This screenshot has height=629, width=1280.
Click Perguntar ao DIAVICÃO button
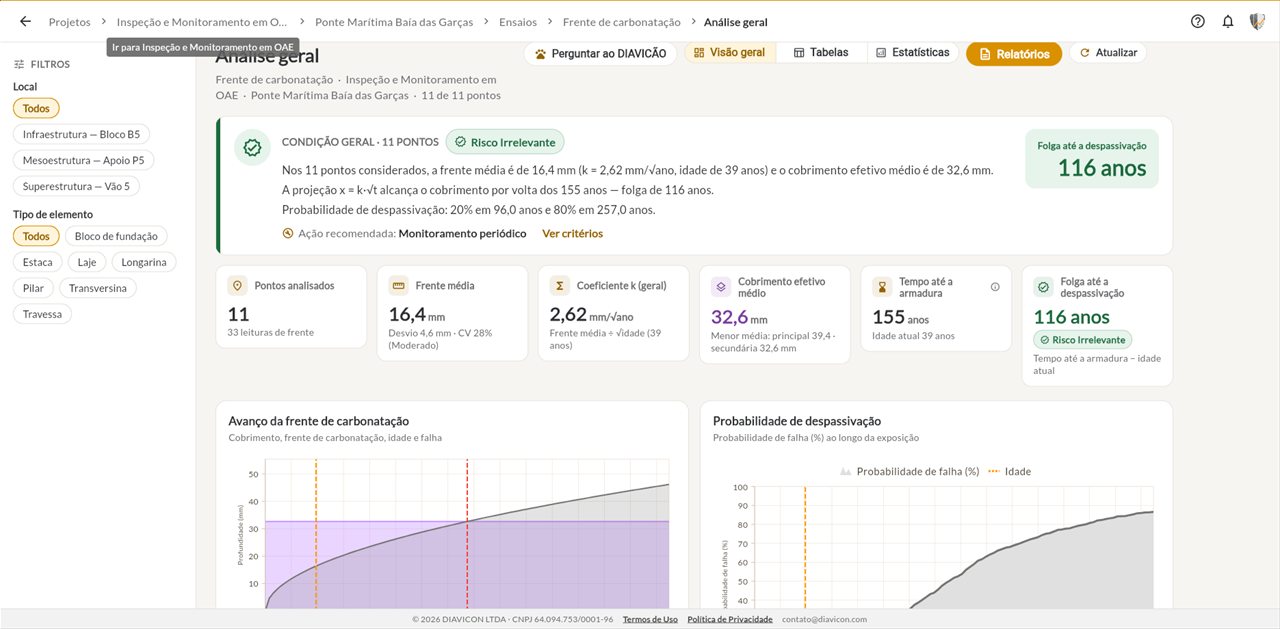(x=600, y=54)
